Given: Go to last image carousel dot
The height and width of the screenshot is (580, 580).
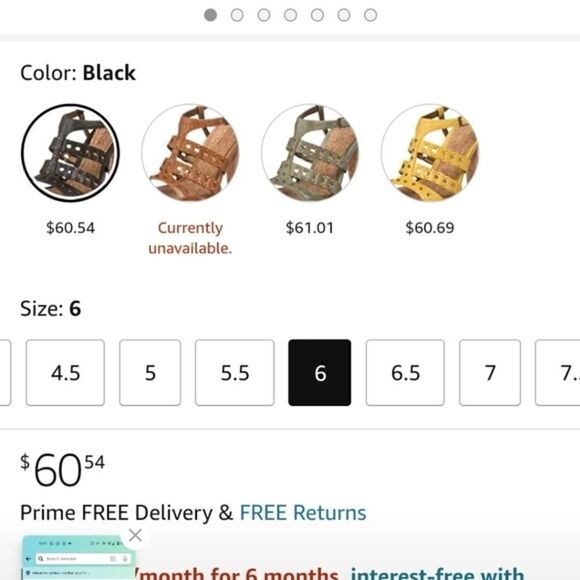Looking at the screenshot, I should tap(371, 15).
